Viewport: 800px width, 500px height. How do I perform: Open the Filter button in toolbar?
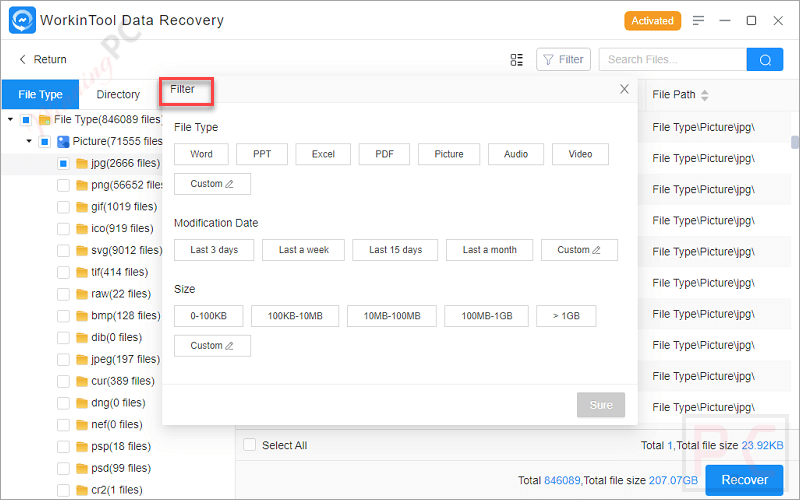point(563,60)
